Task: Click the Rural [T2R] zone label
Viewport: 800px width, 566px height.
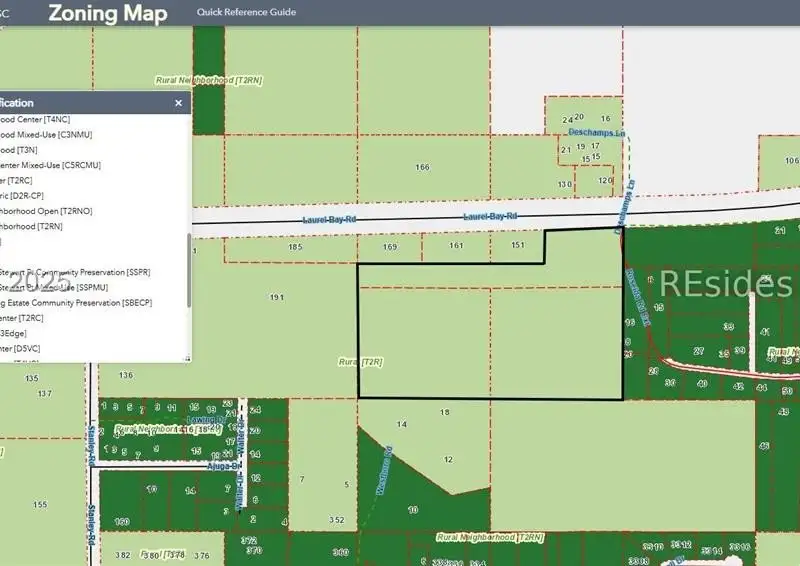Action: click(361, 359)
